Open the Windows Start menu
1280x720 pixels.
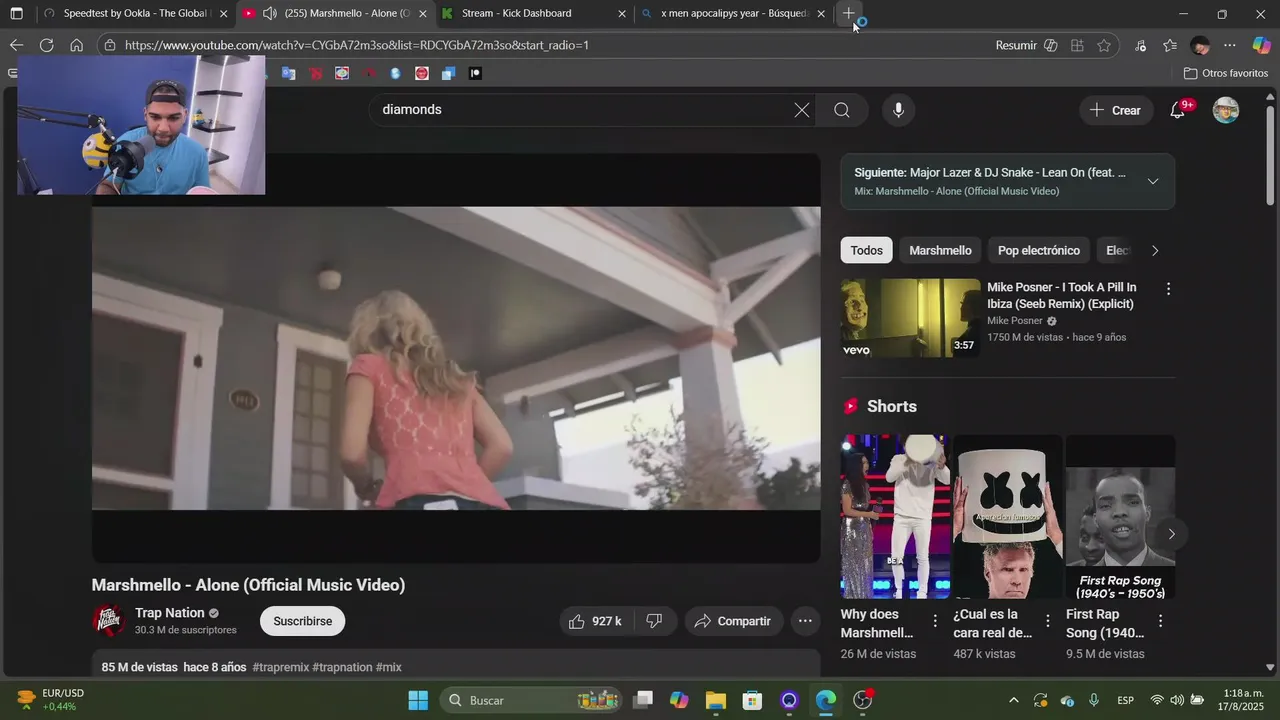(418, 700)
